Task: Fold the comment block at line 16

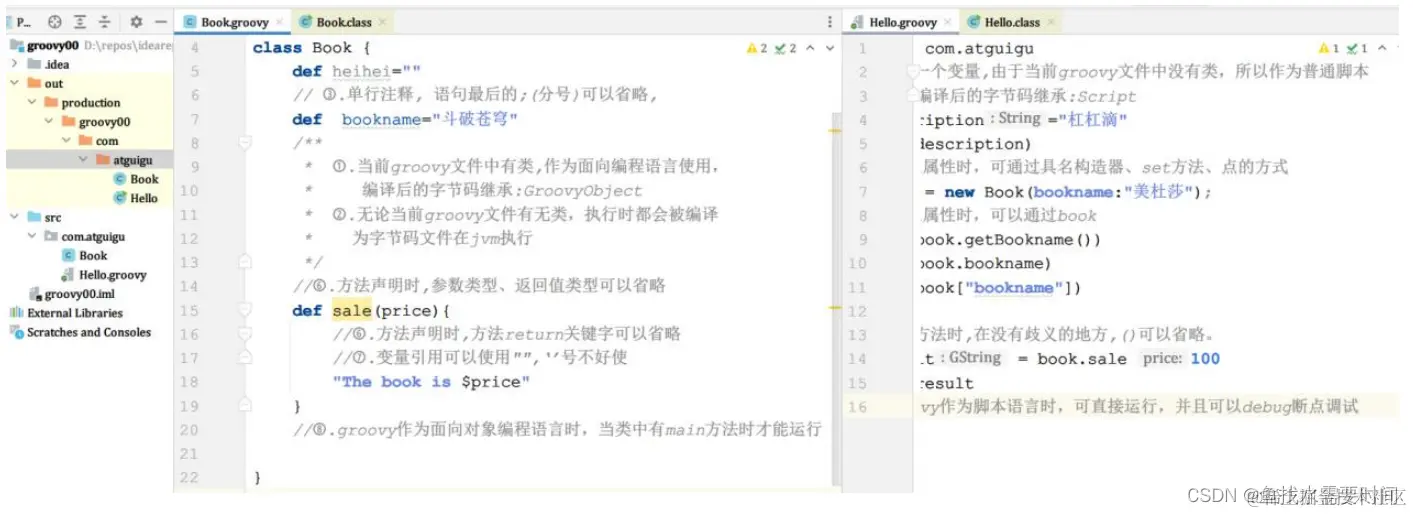Action: click(x=244, y=334)
